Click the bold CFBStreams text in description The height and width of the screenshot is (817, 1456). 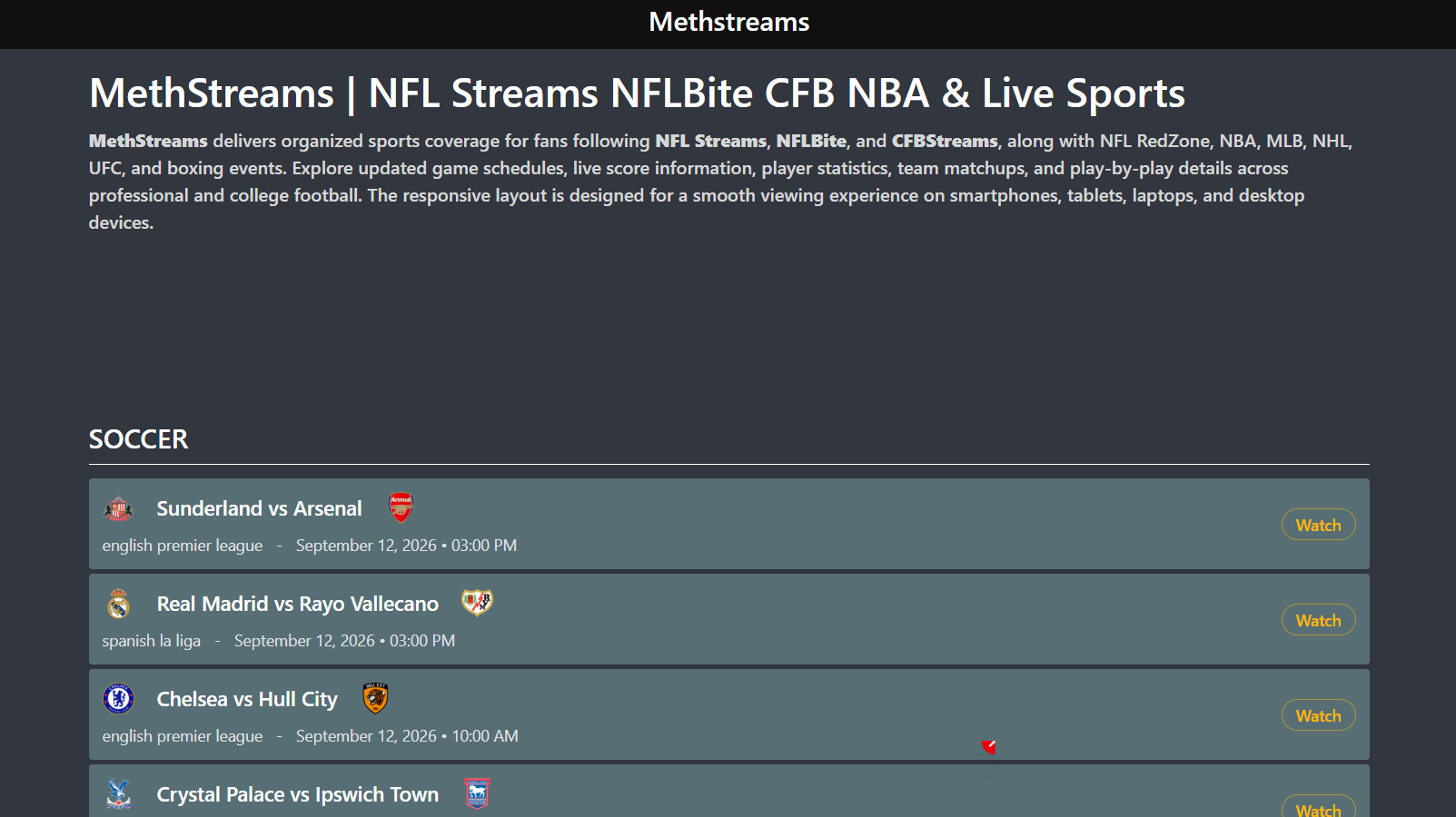click(944, 141)
